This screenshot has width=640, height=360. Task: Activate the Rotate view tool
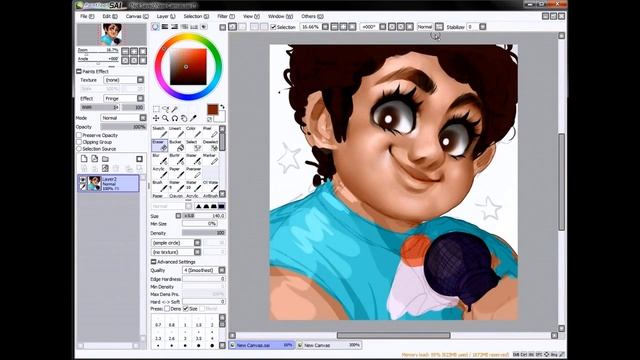point(175,118)
